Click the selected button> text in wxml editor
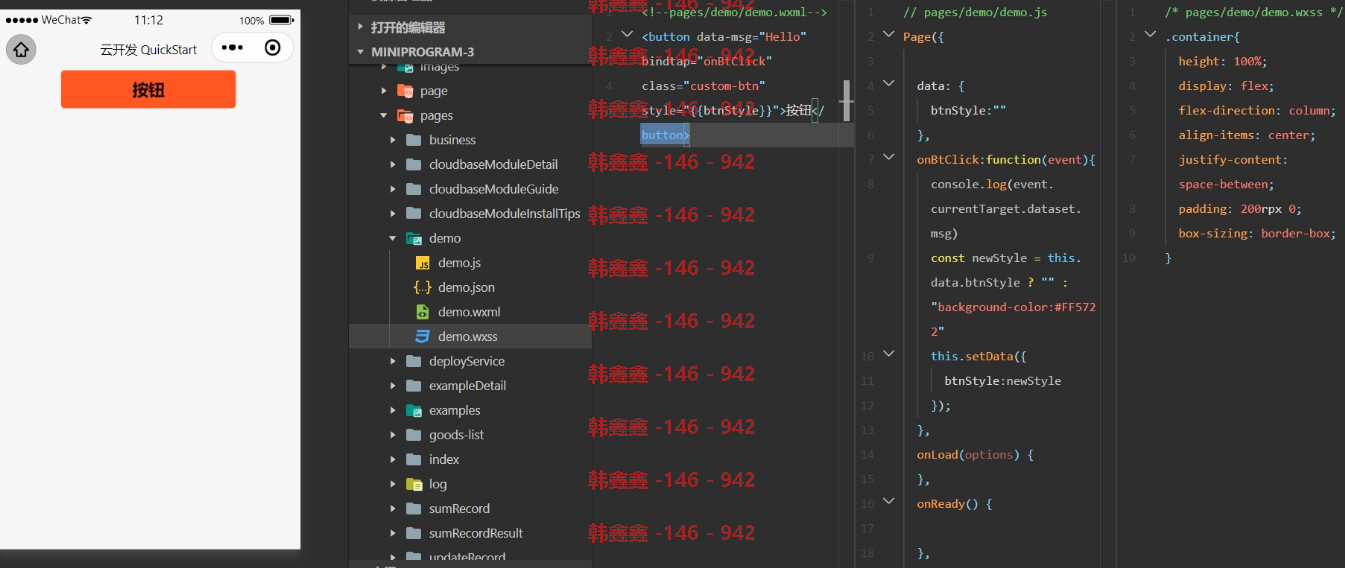This screenshot has height=568, width=1345. 665,134
